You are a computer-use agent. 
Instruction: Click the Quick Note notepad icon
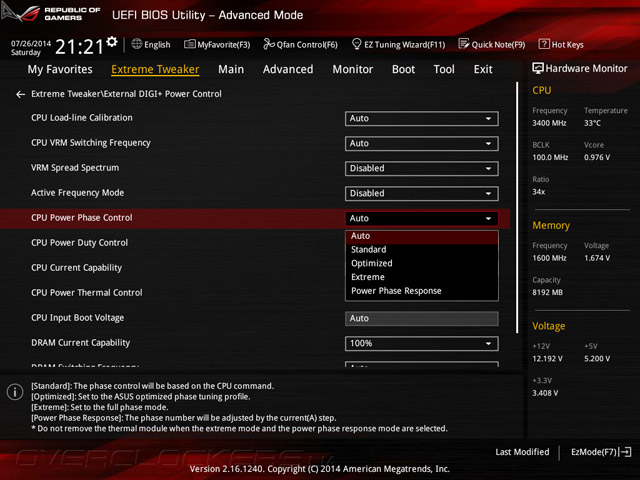click(464, 44)
